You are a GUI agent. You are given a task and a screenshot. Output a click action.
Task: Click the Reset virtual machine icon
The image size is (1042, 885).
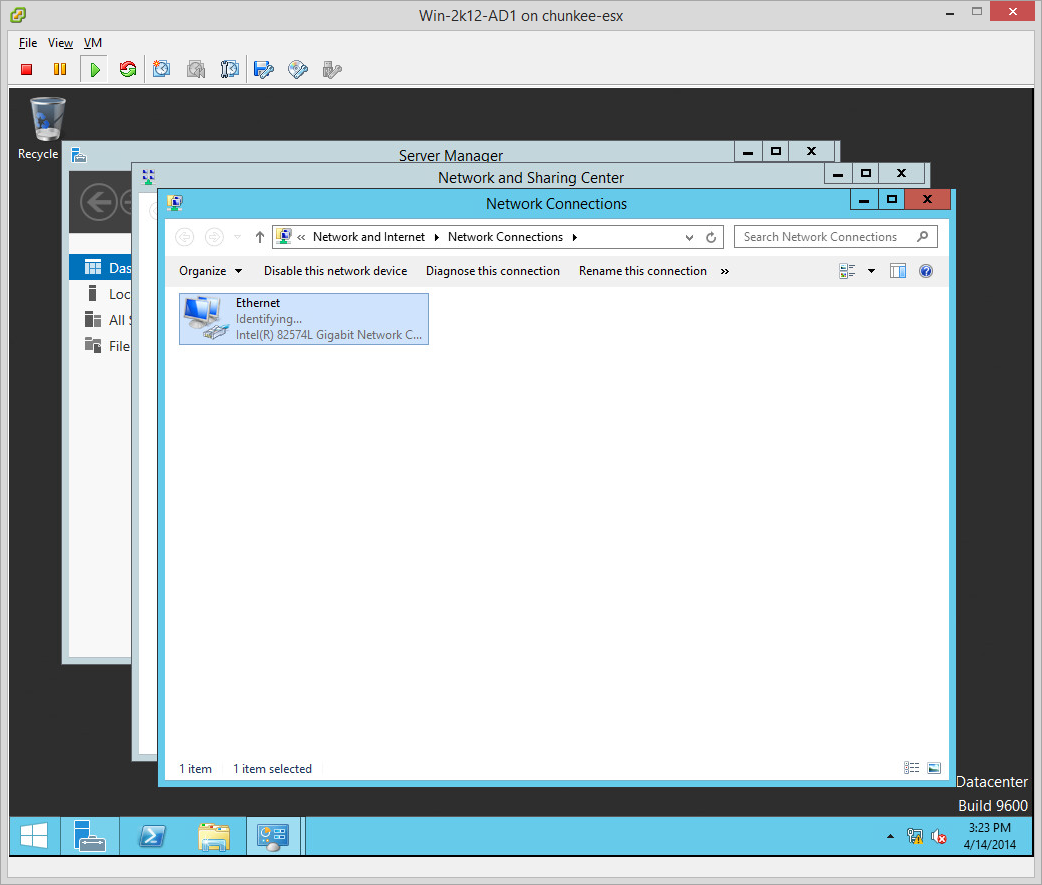128,69
